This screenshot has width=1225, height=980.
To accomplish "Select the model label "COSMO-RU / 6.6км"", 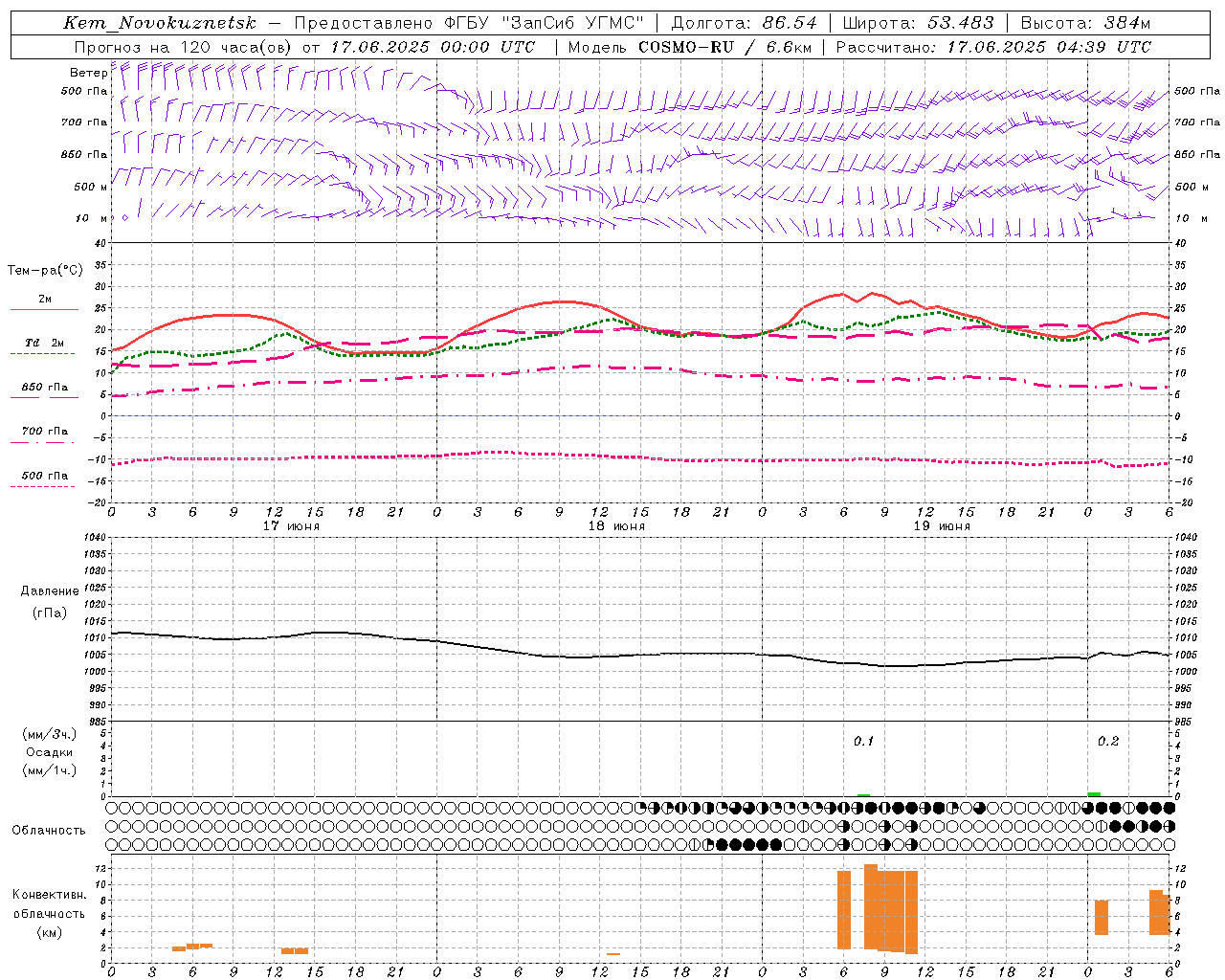I will [725, 47].
